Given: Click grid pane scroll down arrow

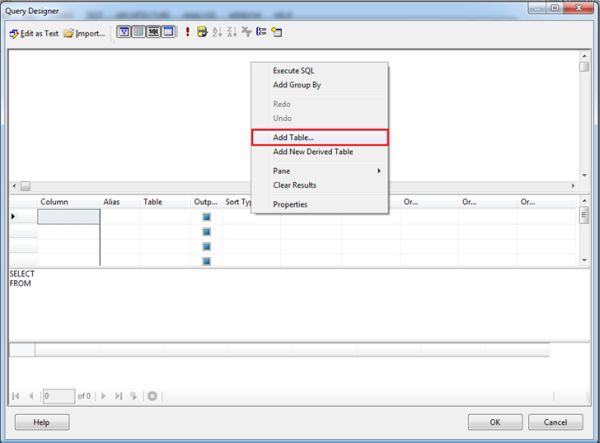Looking at the screenshot, I should (x=584, y=260).
